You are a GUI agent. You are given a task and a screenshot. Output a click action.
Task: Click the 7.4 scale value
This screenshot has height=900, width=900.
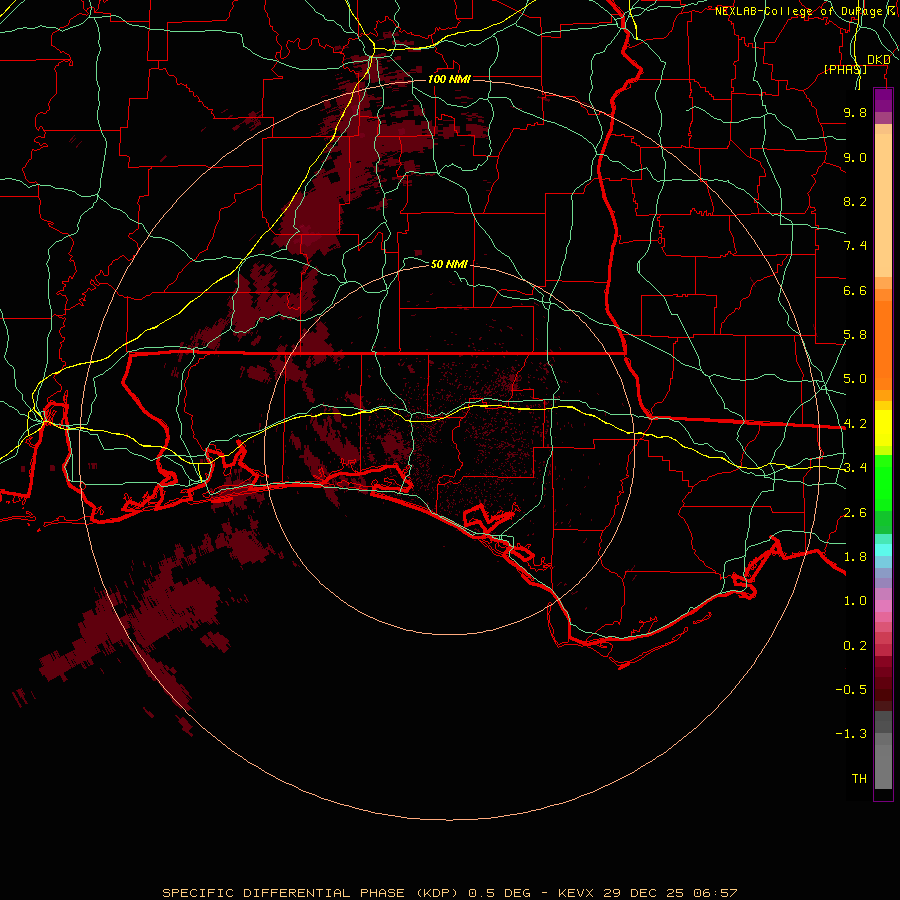(x=855, y=246)
